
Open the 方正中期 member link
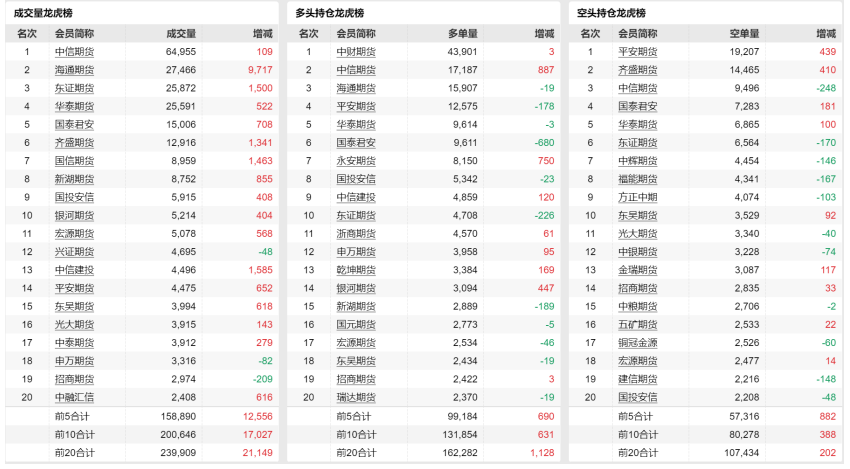tap(638, 197)
